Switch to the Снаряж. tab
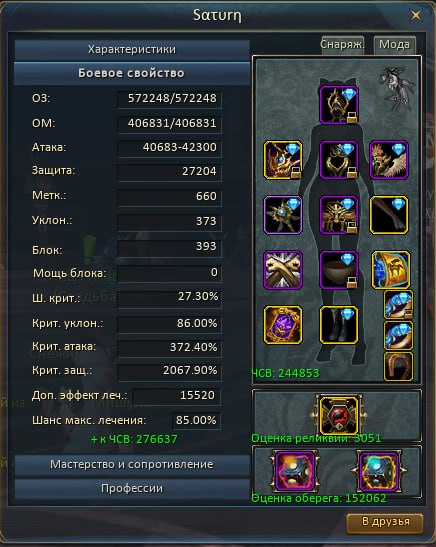The height and width of the screenshot is (547, 436). tap(343, 45)
